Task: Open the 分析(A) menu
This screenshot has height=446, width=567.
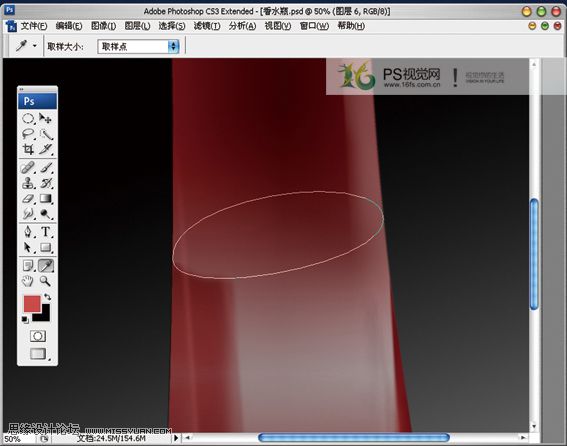Action: pyautogui.click(x=242, y=26)
